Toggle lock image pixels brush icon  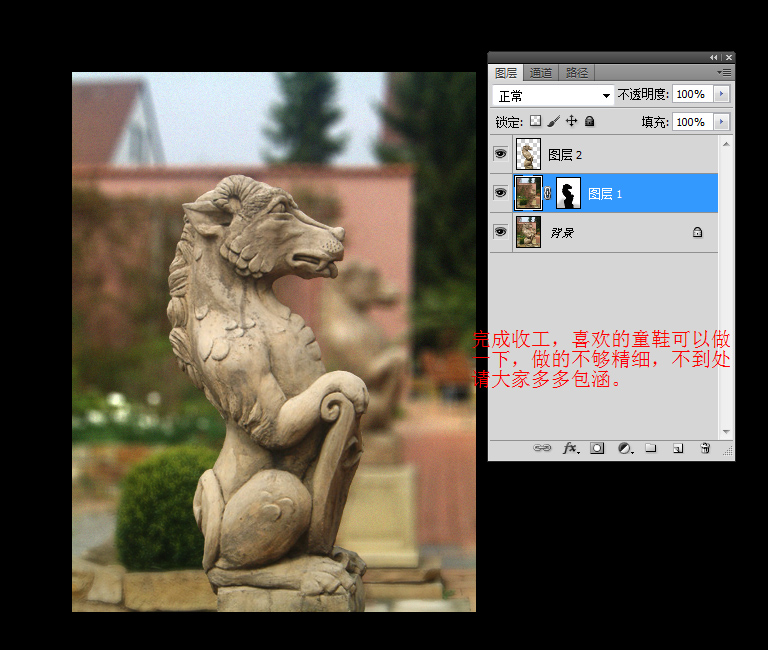point(553,121)
